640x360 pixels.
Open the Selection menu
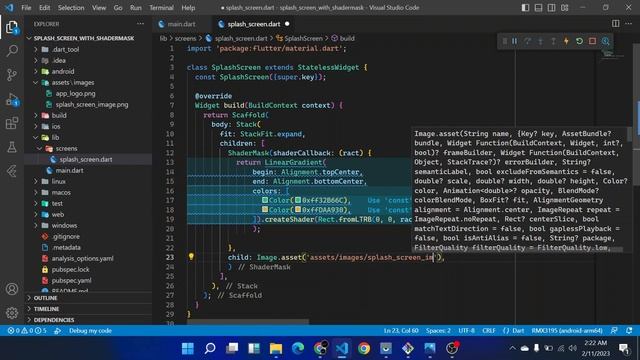click(x=71, y=7)
